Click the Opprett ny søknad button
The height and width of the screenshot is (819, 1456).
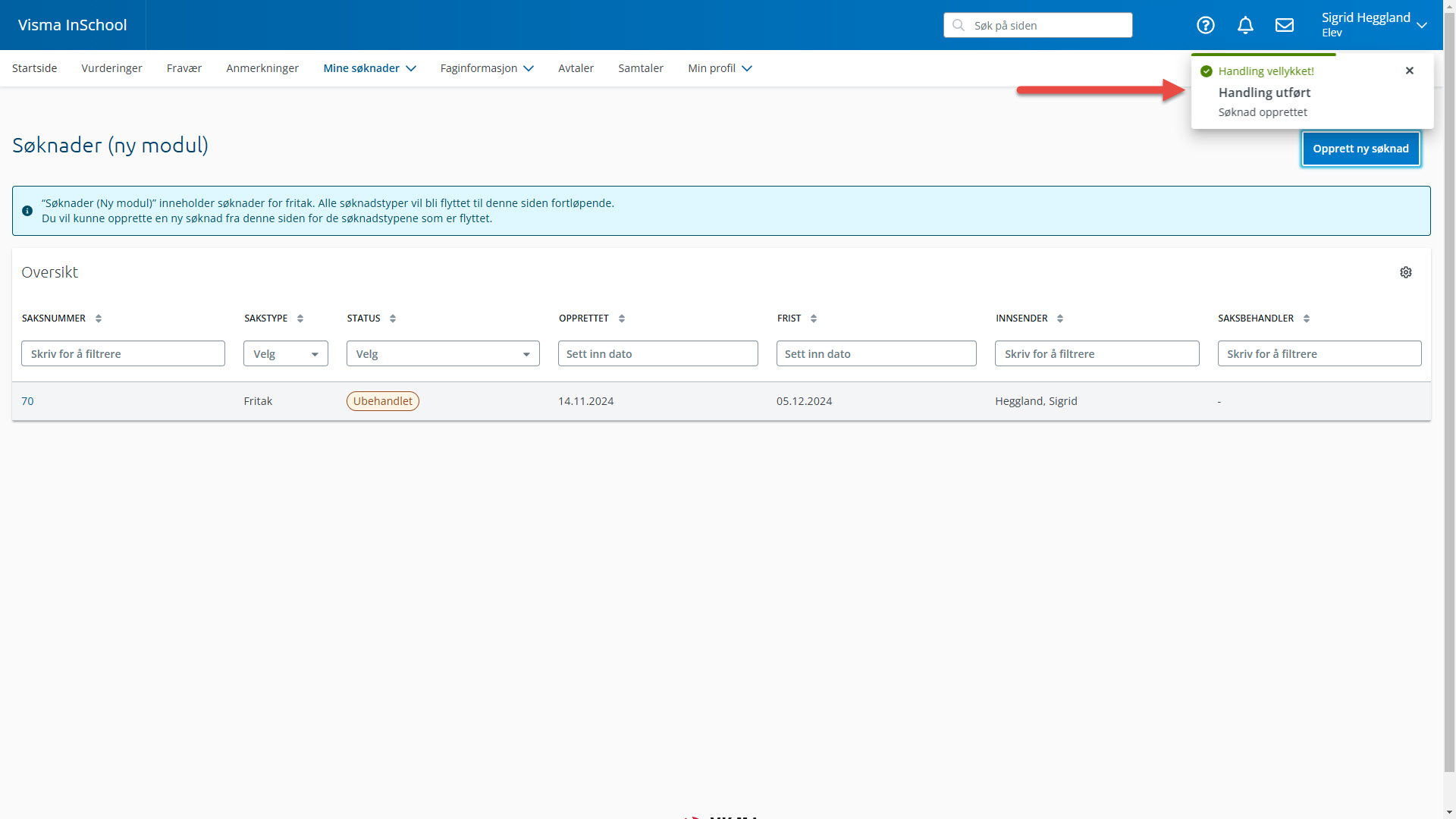coord(1360,149)
